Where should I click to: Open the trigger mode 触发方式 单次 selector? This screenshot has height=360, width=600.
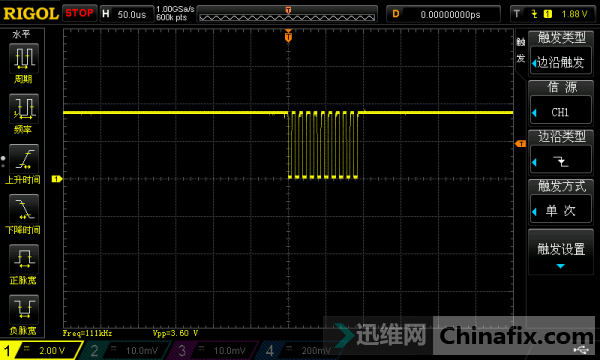(x=561, y=210)
